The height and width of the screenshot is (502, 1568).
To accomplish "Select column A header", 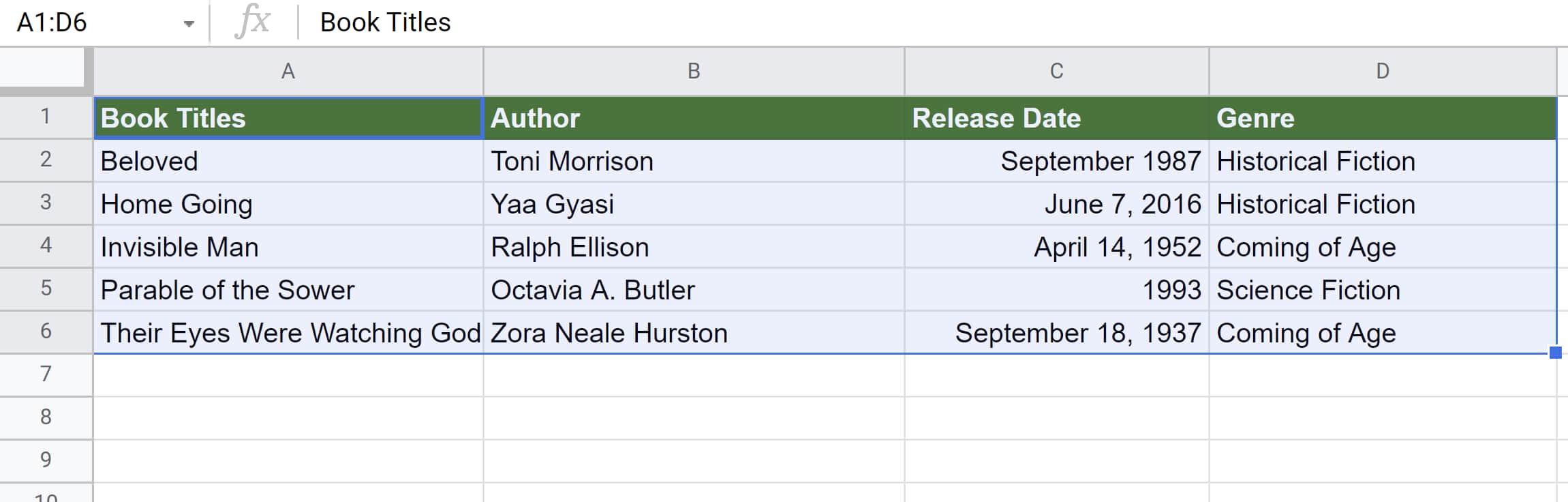I will tap(288, 71).
